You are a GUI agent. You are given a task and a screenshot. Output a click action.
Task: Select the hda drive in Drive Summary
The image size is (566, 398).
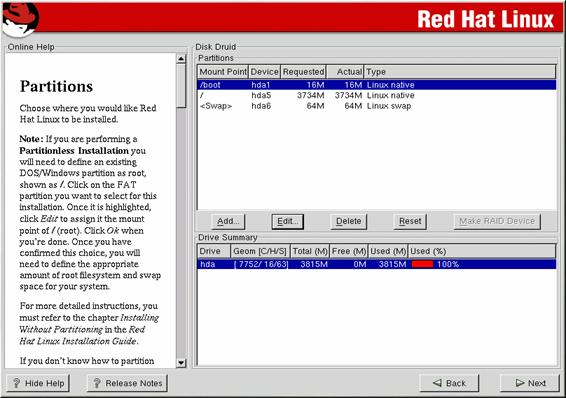coord(377,264)
